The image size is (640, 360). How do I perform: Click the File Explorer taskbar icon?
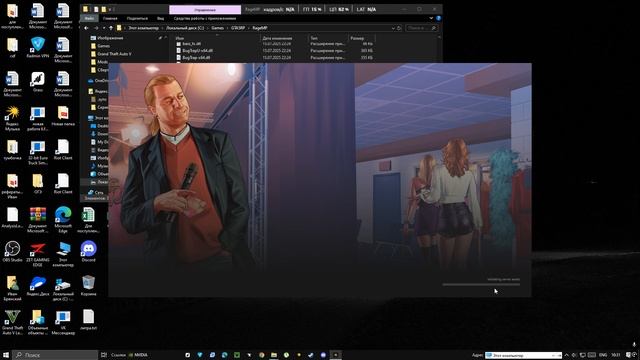point(274,355)
